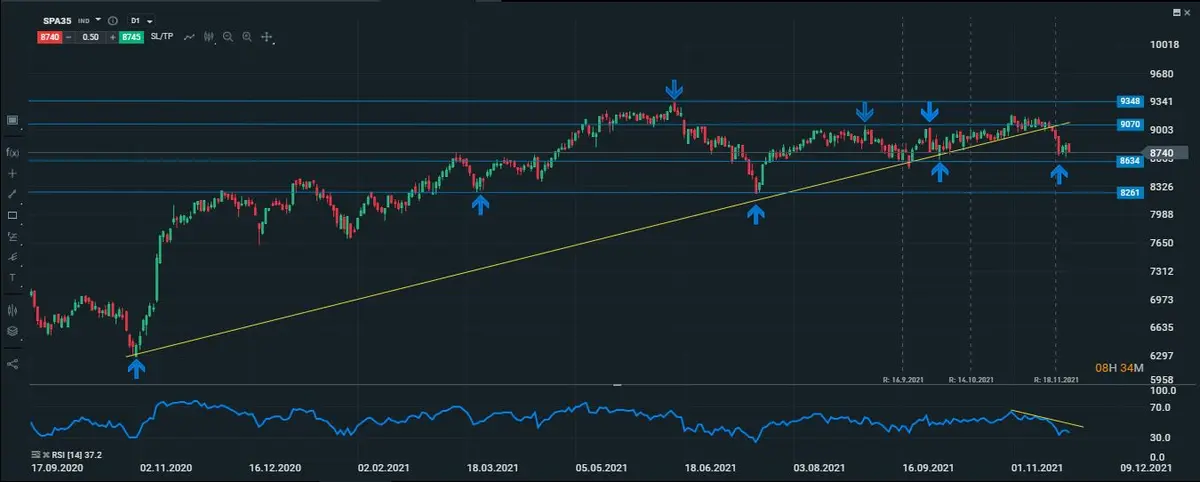Zoom in the chart with magnifier

[x=247, y=37]
